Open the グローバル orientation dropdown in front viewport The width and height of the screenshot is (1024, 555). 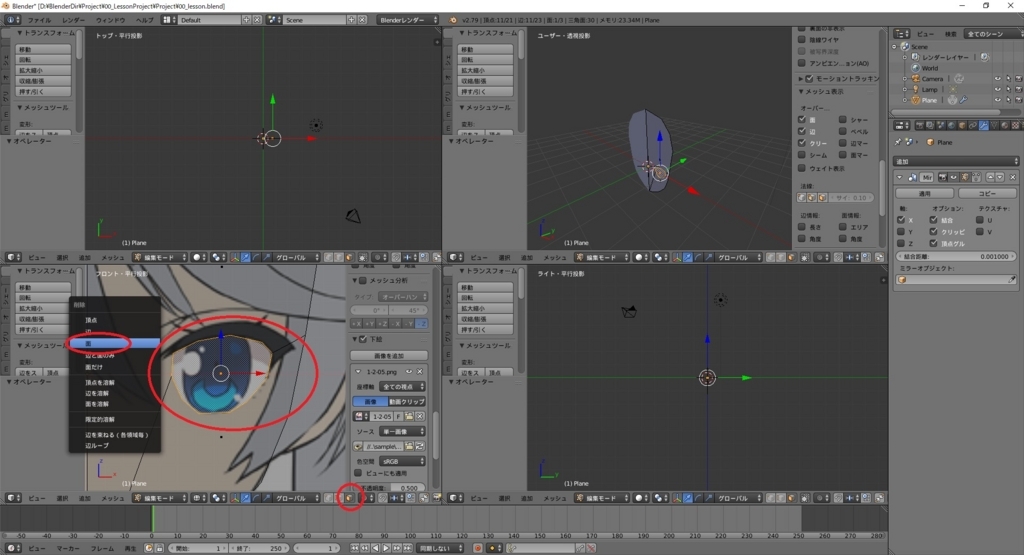(296, 498)
